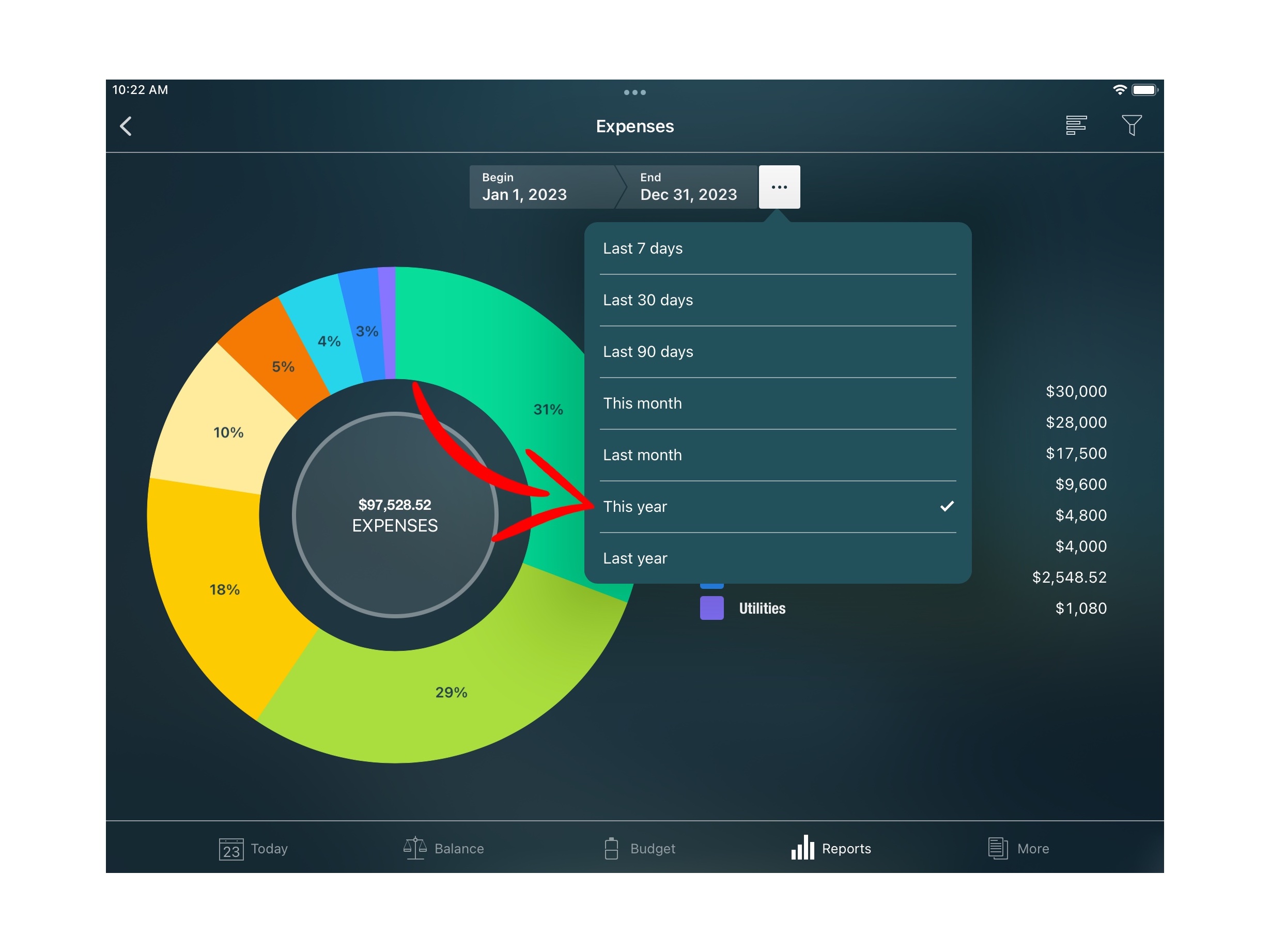
Task: Open the Today calendar icon
Action: tap(231, 849)
